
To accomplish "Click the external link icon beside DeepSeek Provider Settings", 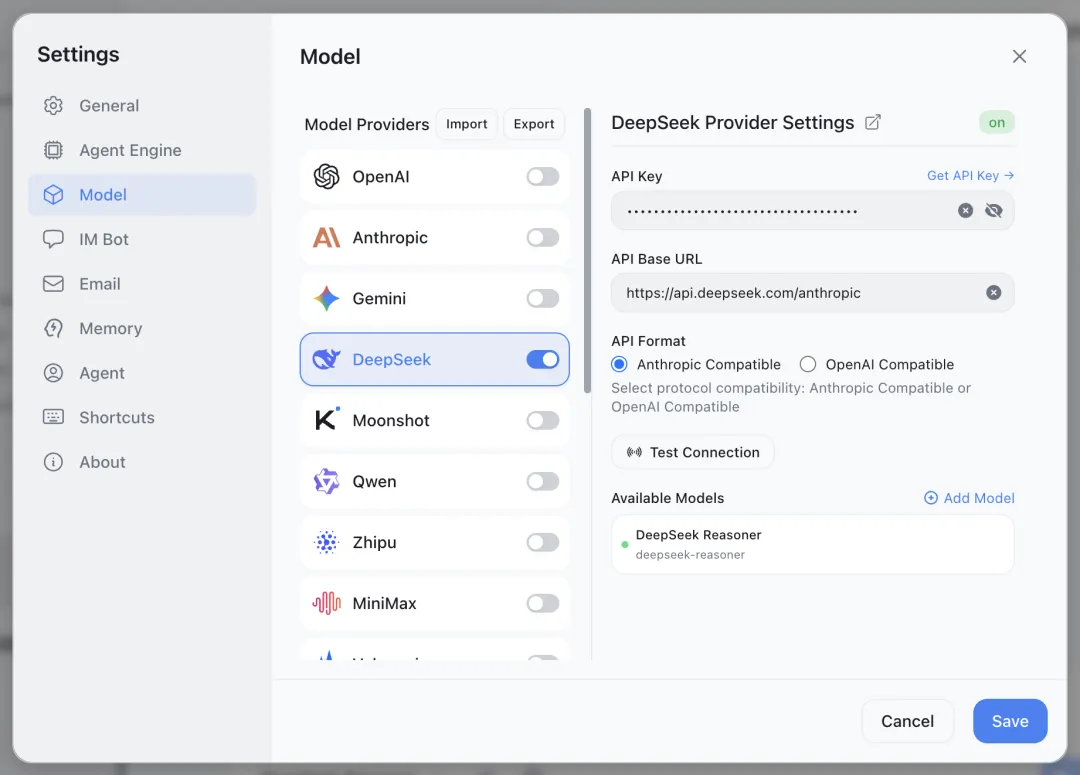I will pos(873,122).
